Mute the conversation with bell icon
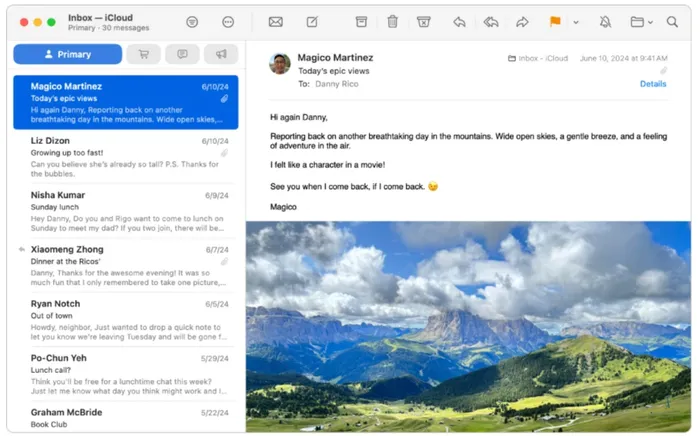Image resolution: width=700 pixels, height=436 pixels. pos(605,21)
